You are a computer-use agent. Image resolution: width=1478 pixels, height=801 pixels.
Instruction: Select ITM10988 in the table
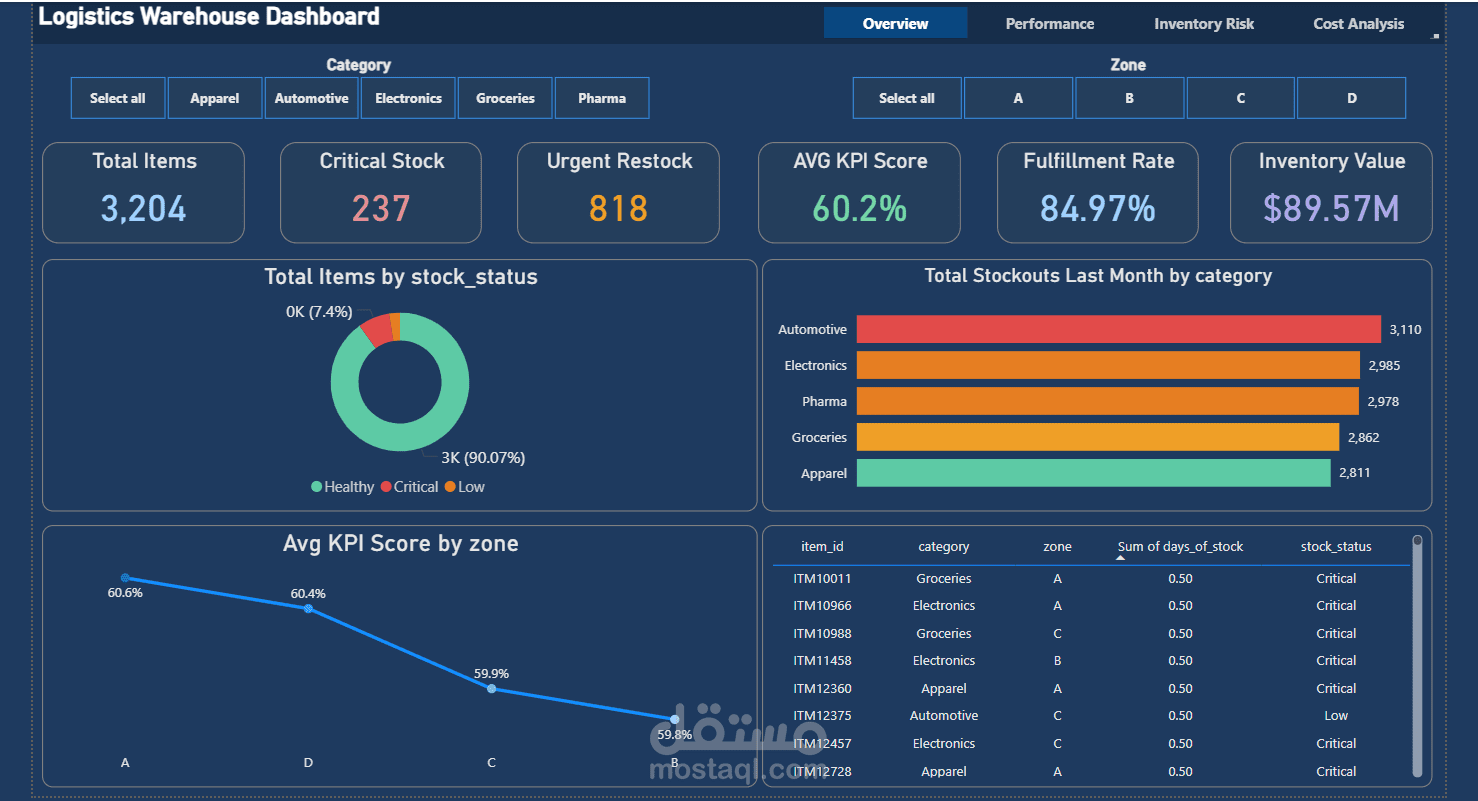[822, 633]
